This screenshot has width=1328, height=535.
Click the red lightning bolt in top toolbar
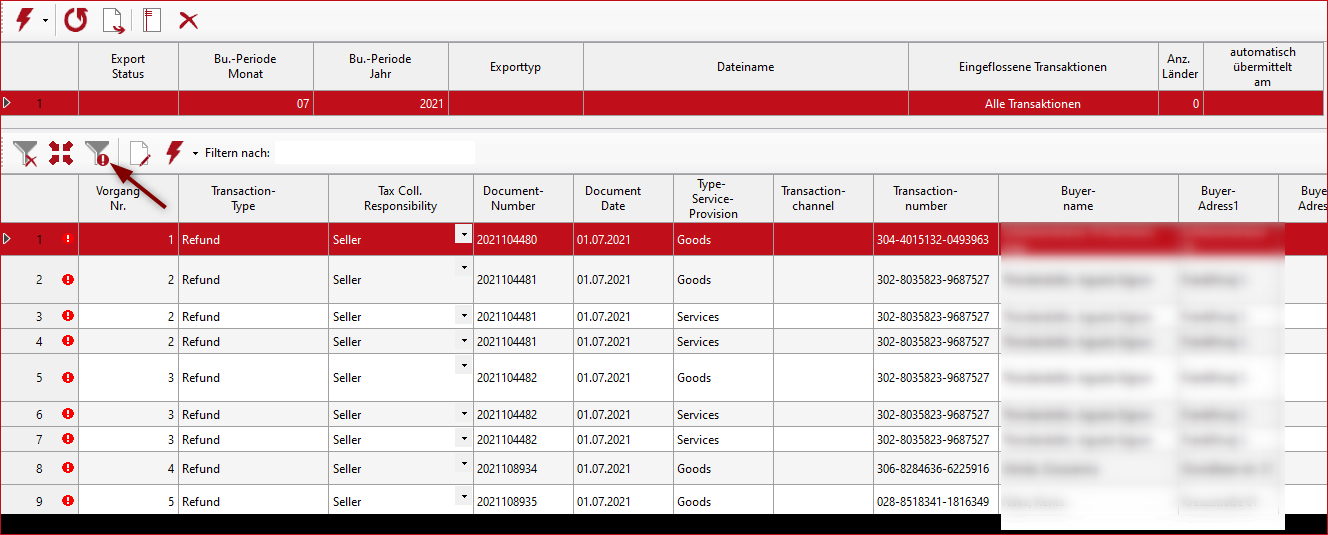(23, 20)
